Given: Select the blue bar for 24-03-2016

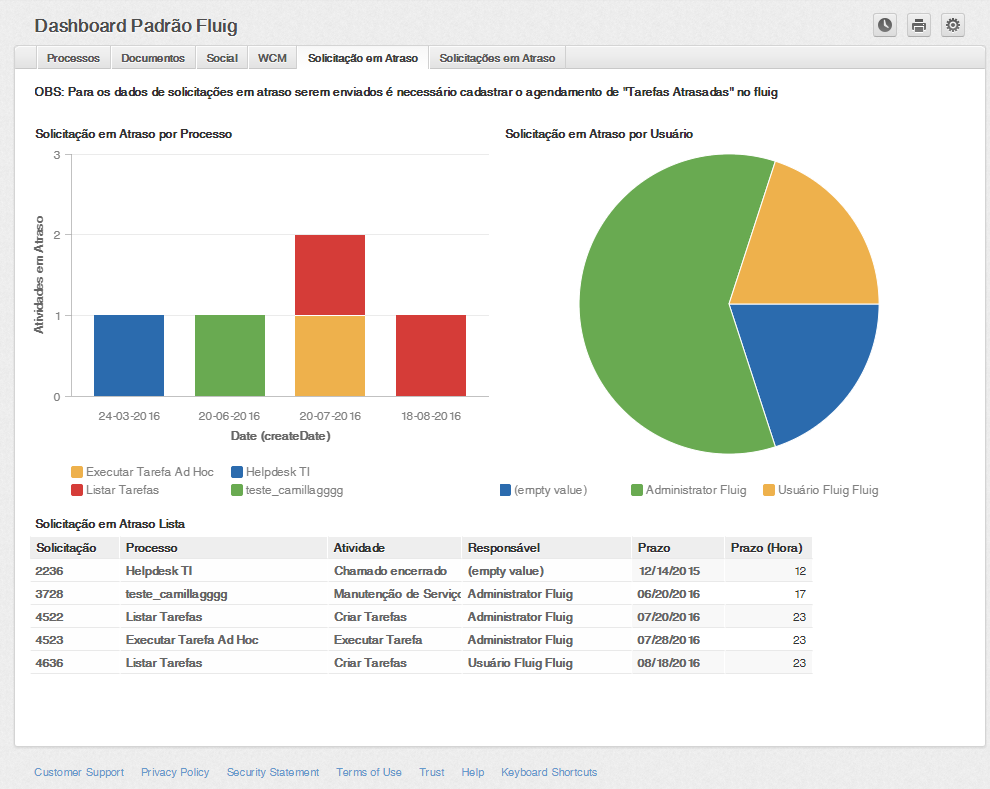Looking at the screenshot, I should click(x=129, y=355).
